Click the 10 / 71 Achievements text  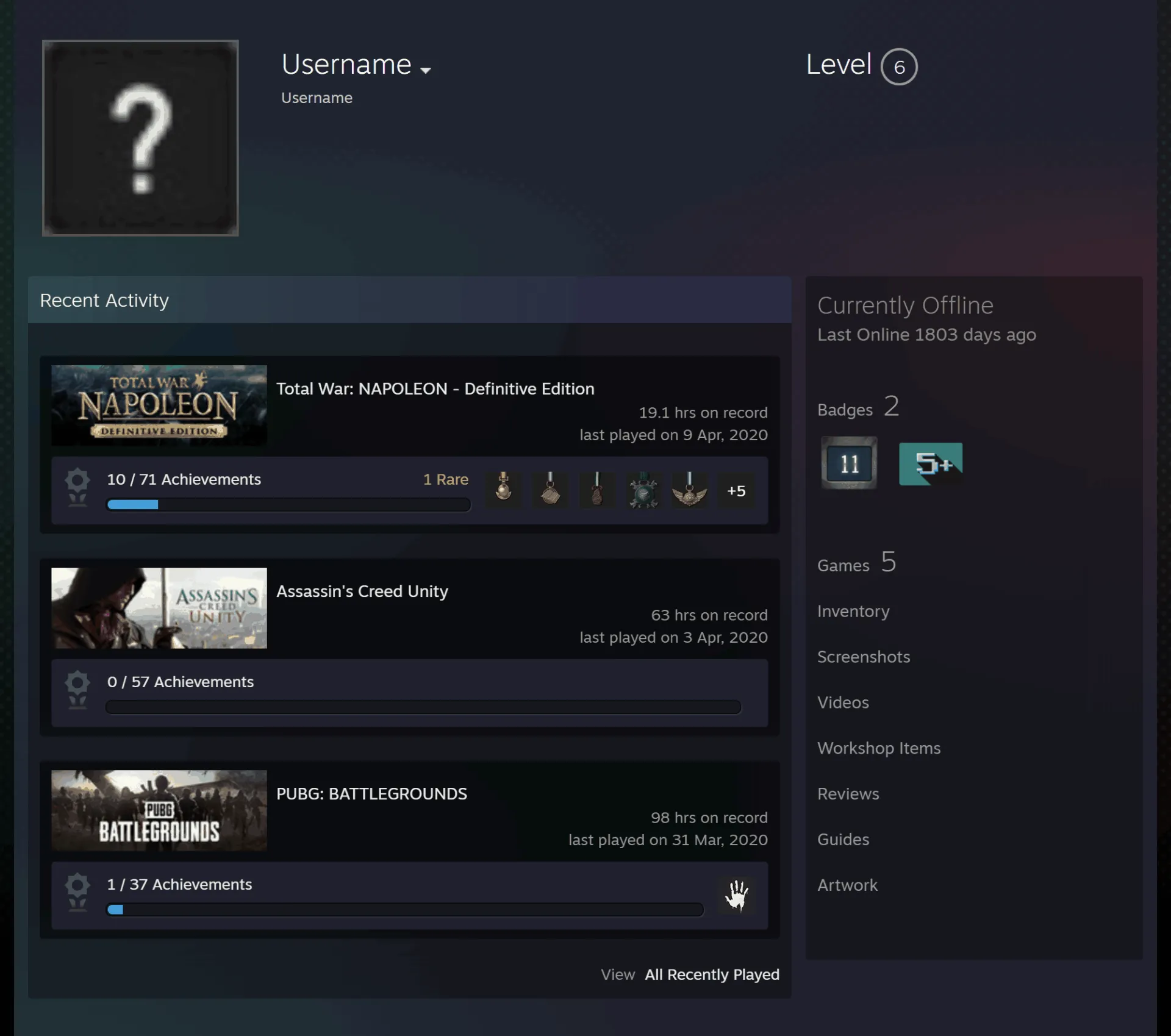(184, 479)
